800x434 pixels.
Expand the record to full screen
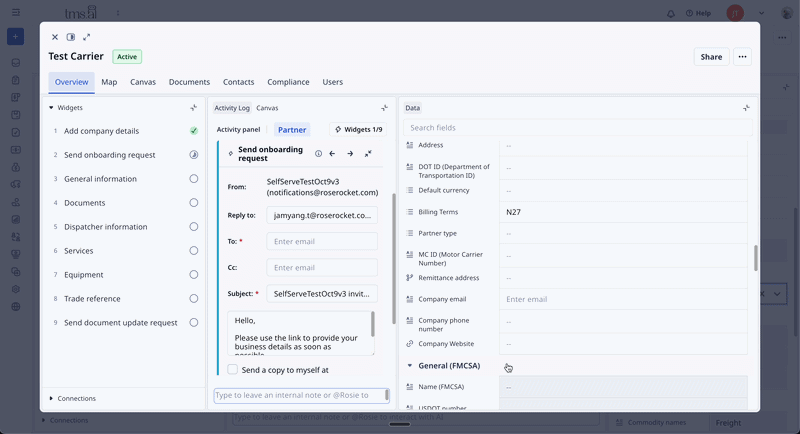86,37
